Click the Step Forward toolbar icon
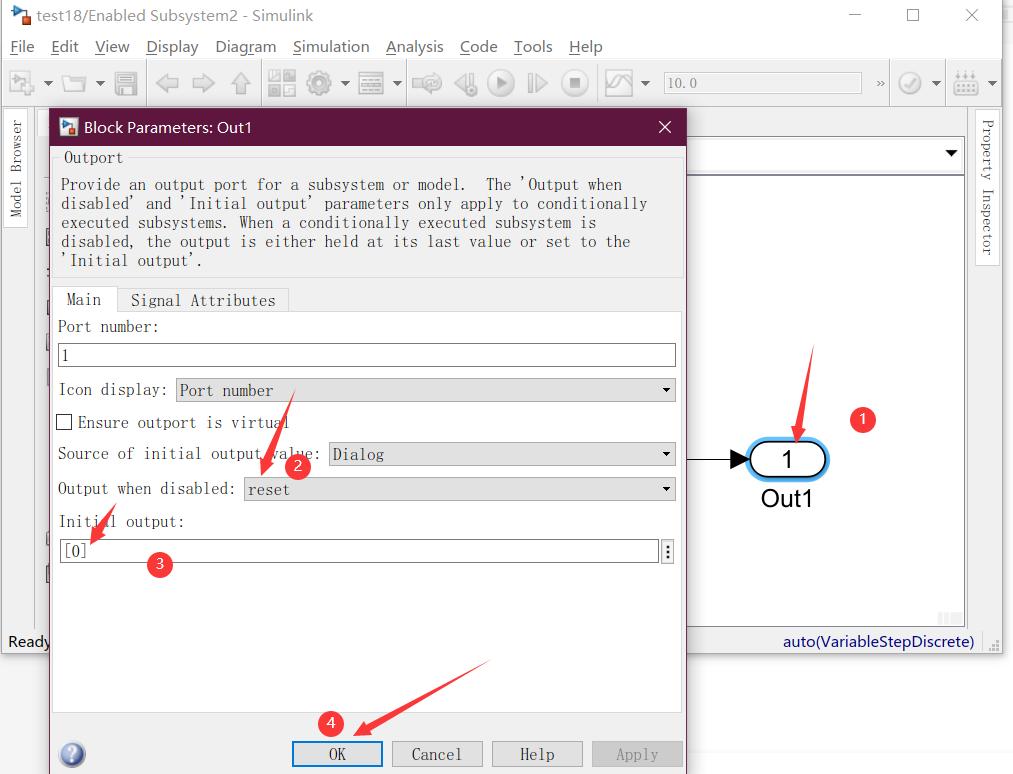Image resolution: width=1013 pixels, height=774 pixels. pyautogui.click(x=537, y=84)
